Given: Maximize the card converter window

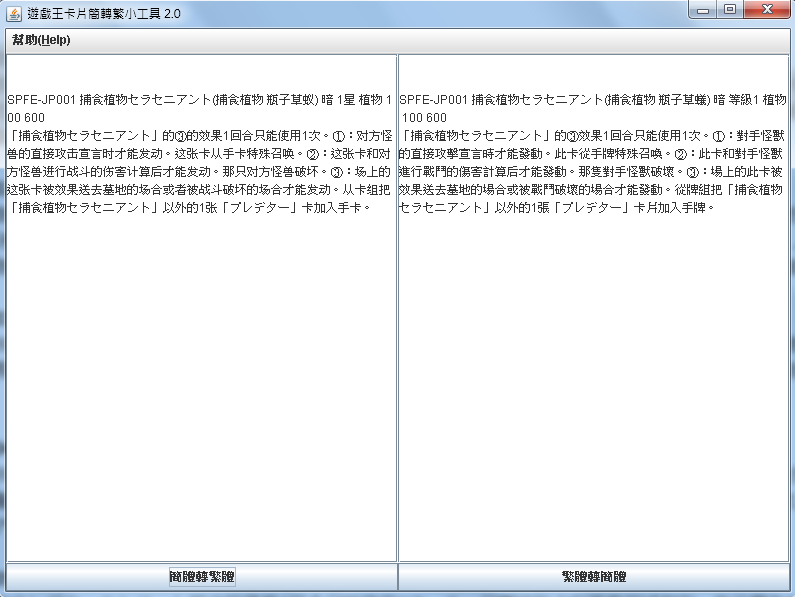Looking at the screenshot, I should click(x=730, y=10).
